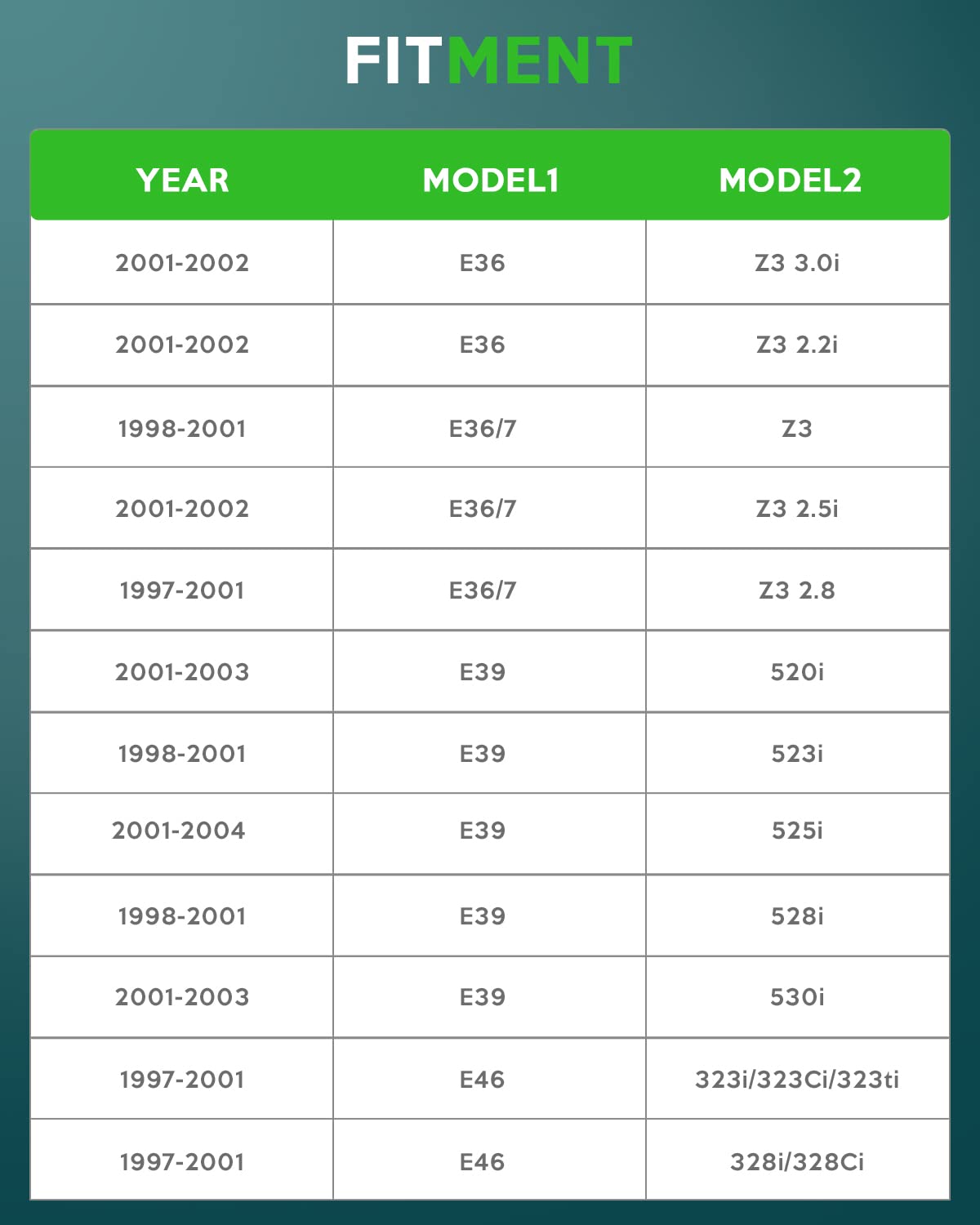Image resolution: width=980 pixels, height=1225 pixels.
Task: Select the YEAR column header
Action: [x=182, y=180]
